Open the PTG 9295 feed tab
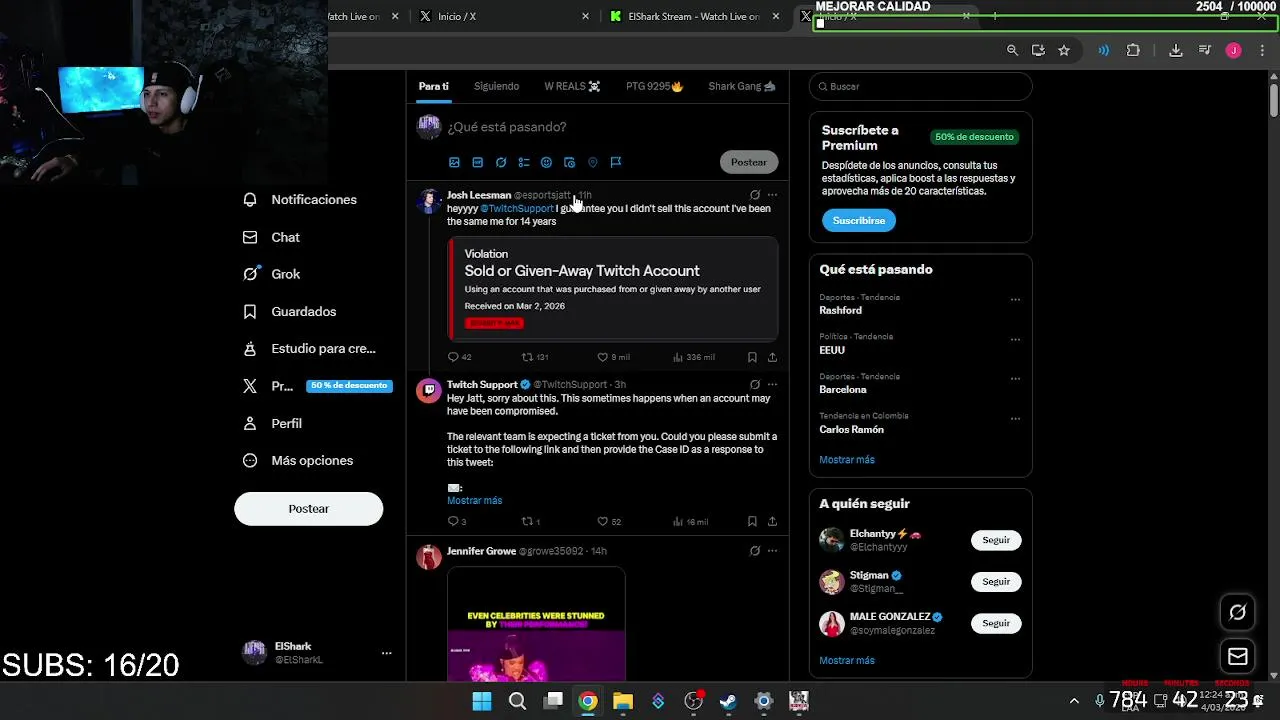 click(x=654, y=87)
